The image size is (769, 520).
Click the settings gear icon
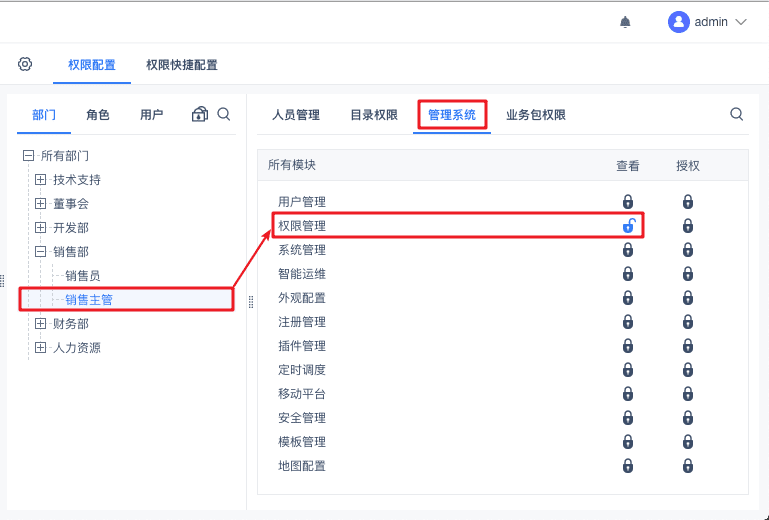click(x=25, y=64)
